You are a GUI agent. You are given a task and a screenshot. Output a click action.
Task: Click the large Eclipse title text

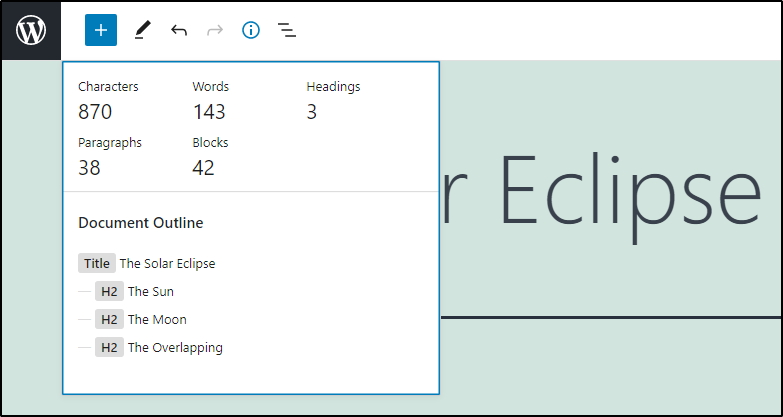pyautogui.click(x=630, y=196)
